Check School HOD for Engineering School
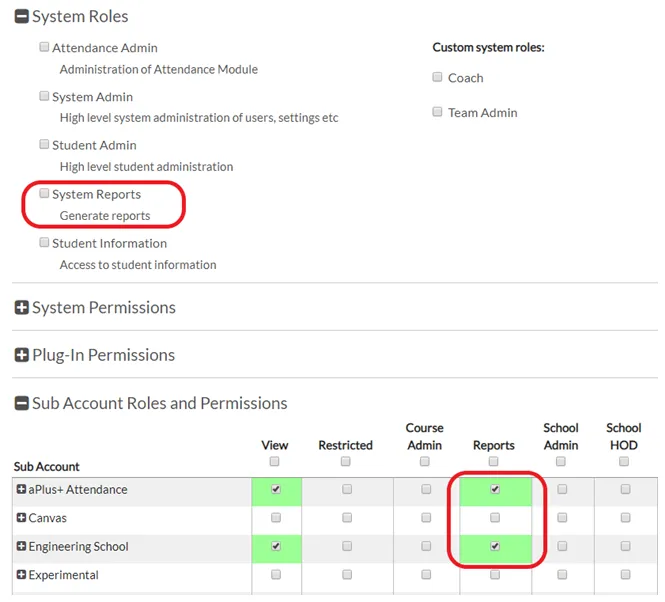 626,546
